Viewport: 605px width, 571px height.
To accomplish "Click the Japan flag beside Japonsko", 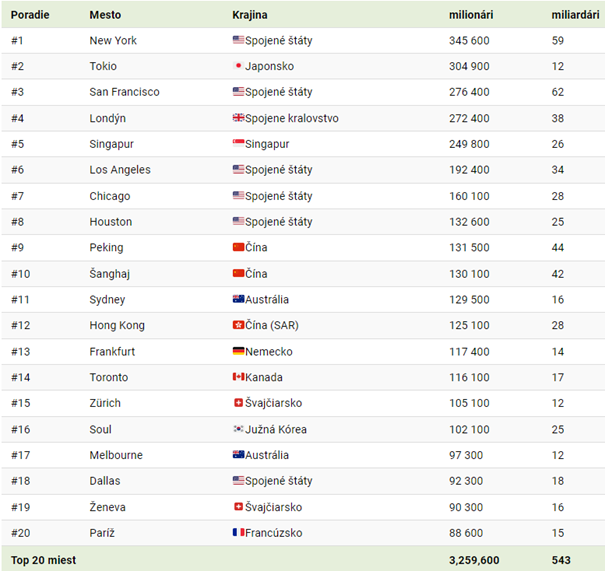I will pyautogui.click(x=238, y=66).
